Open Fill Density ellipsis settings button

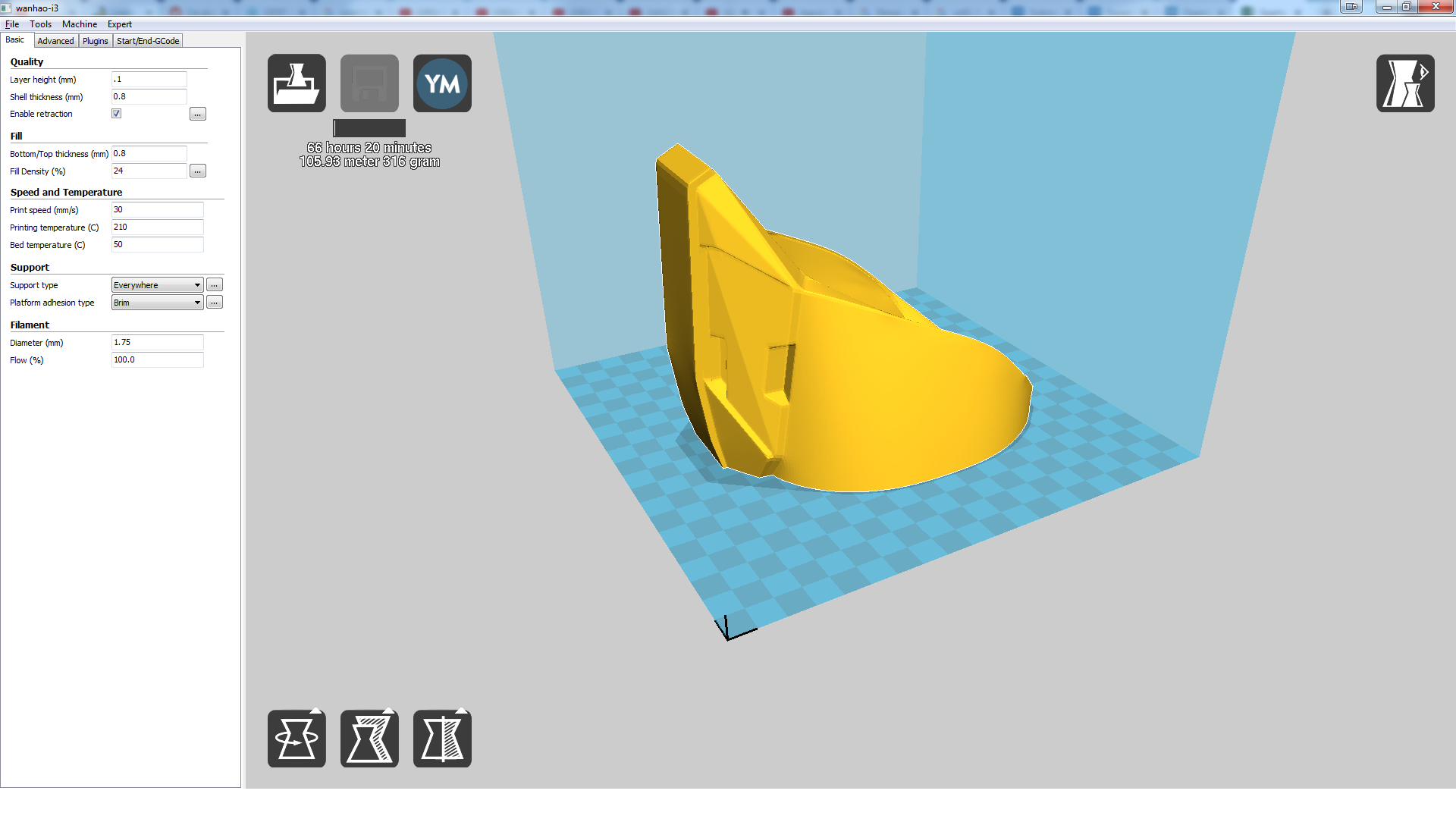[198, 171]
